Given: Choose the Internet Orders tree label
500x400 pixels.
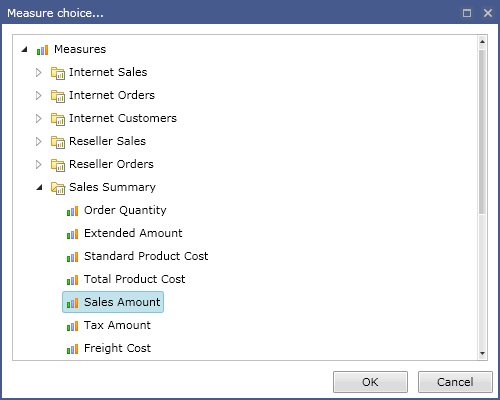Looking at the screenshot, I should pyautogui.click(x=112, y=95).
